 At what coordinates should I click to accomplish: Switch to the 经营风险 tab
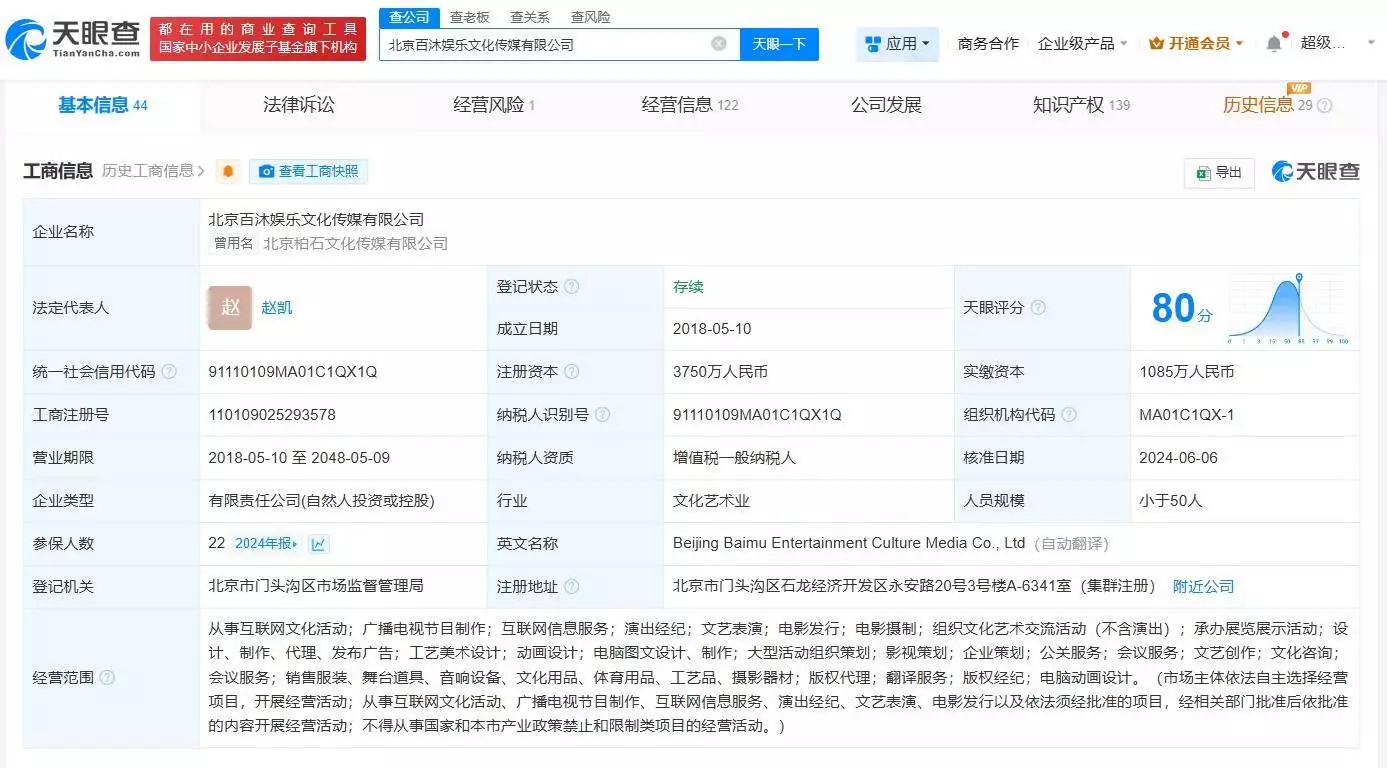click(494, 105)
